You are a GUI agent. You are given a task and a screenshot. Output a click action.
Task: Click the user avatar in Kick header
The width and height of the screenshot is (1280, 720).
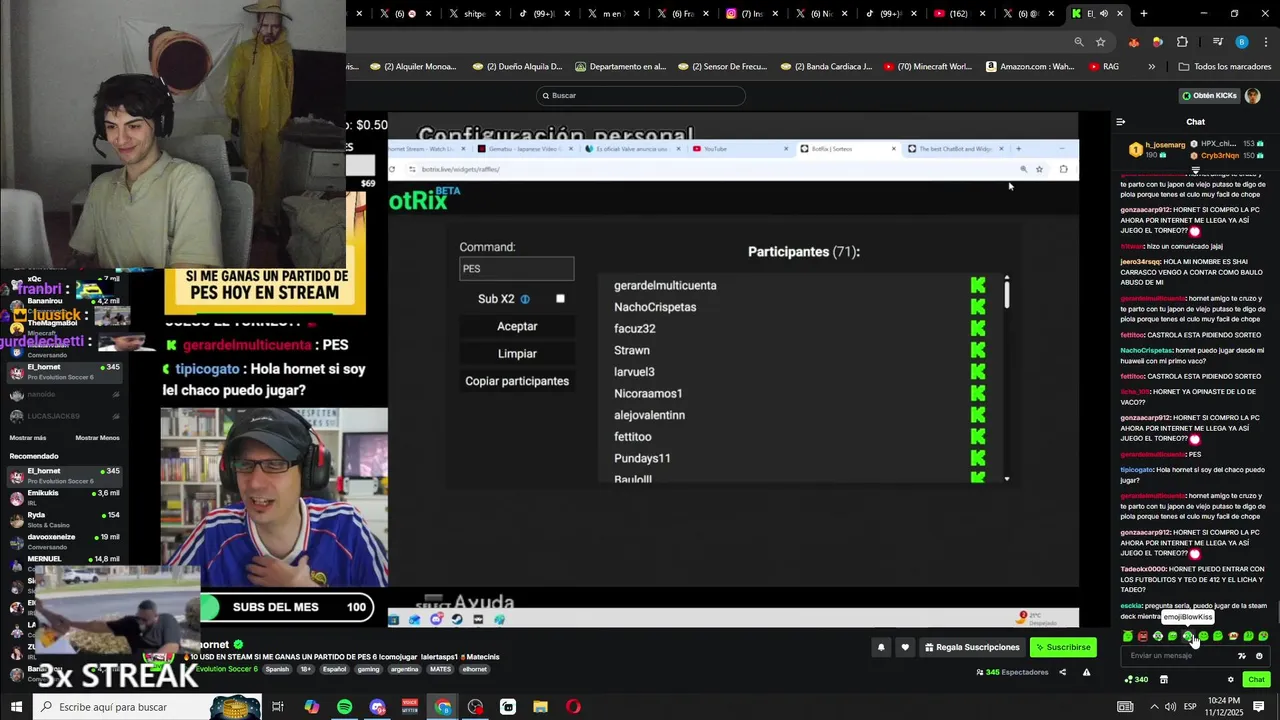tap(1253, 96)
